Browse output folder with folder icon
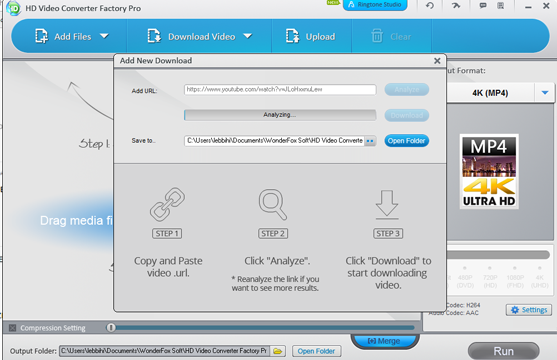 pos(277,351)
